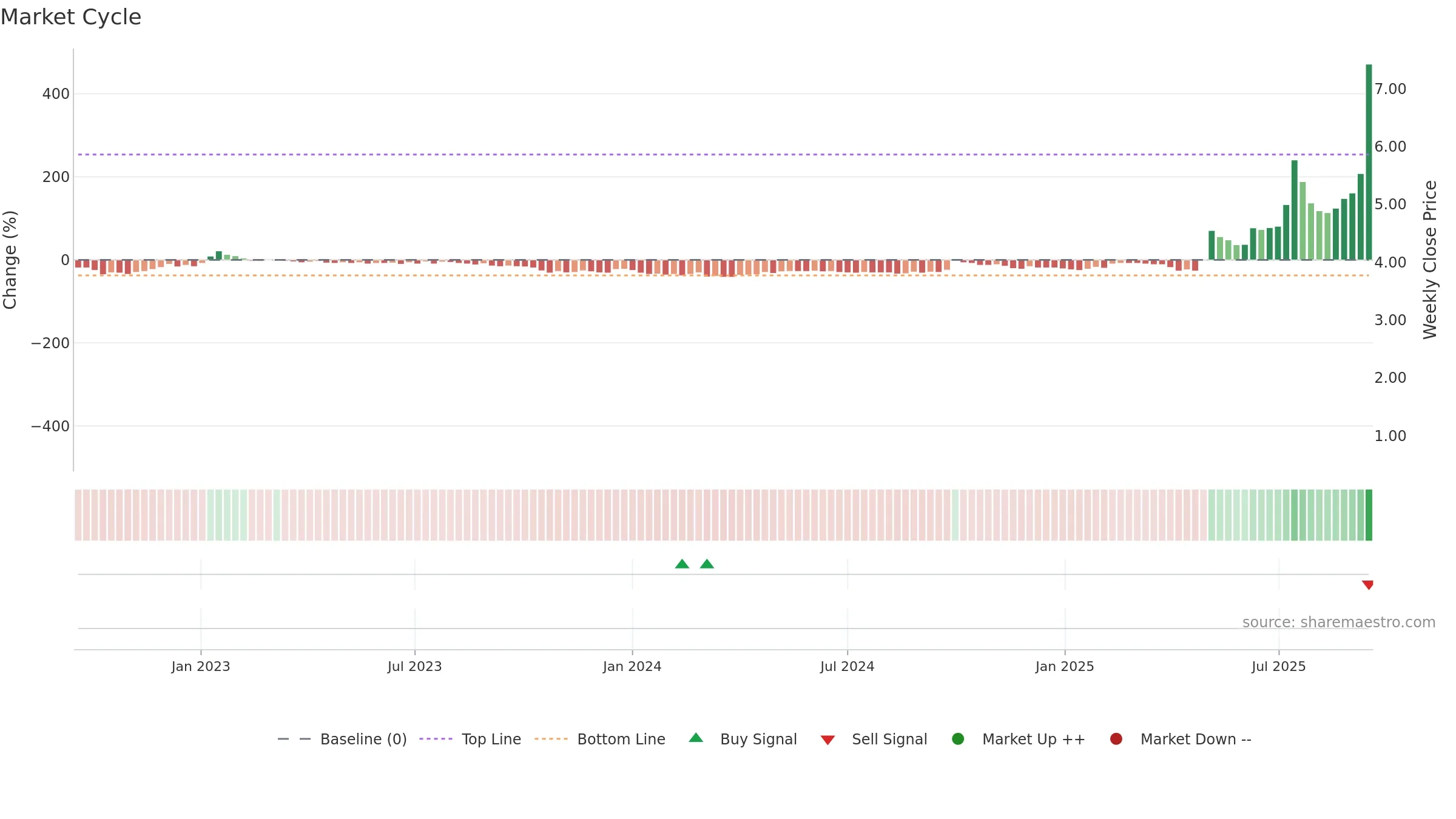Click the 400 left axis tick label
This screenshot has height=819, width=1456.
[56, 94]
